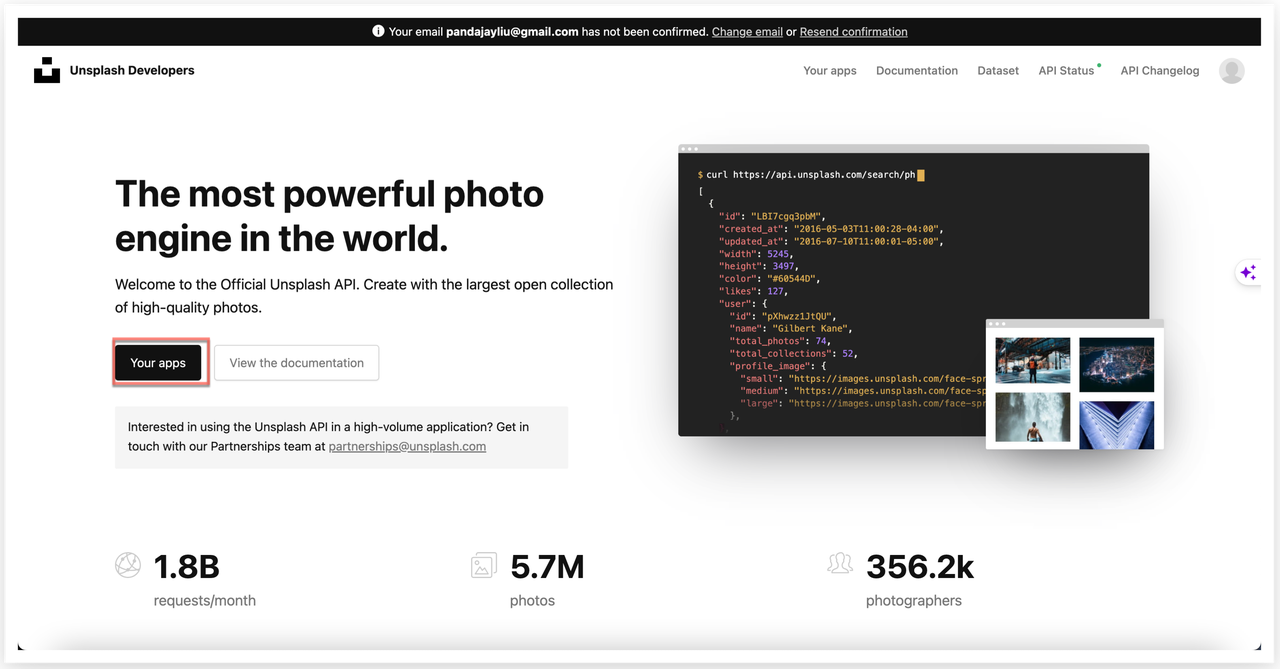Select the blue architecture photo thumbnail
The width and height of the screenshot is (1280, 669).
pyautogui.click(x=1117, y=424)
